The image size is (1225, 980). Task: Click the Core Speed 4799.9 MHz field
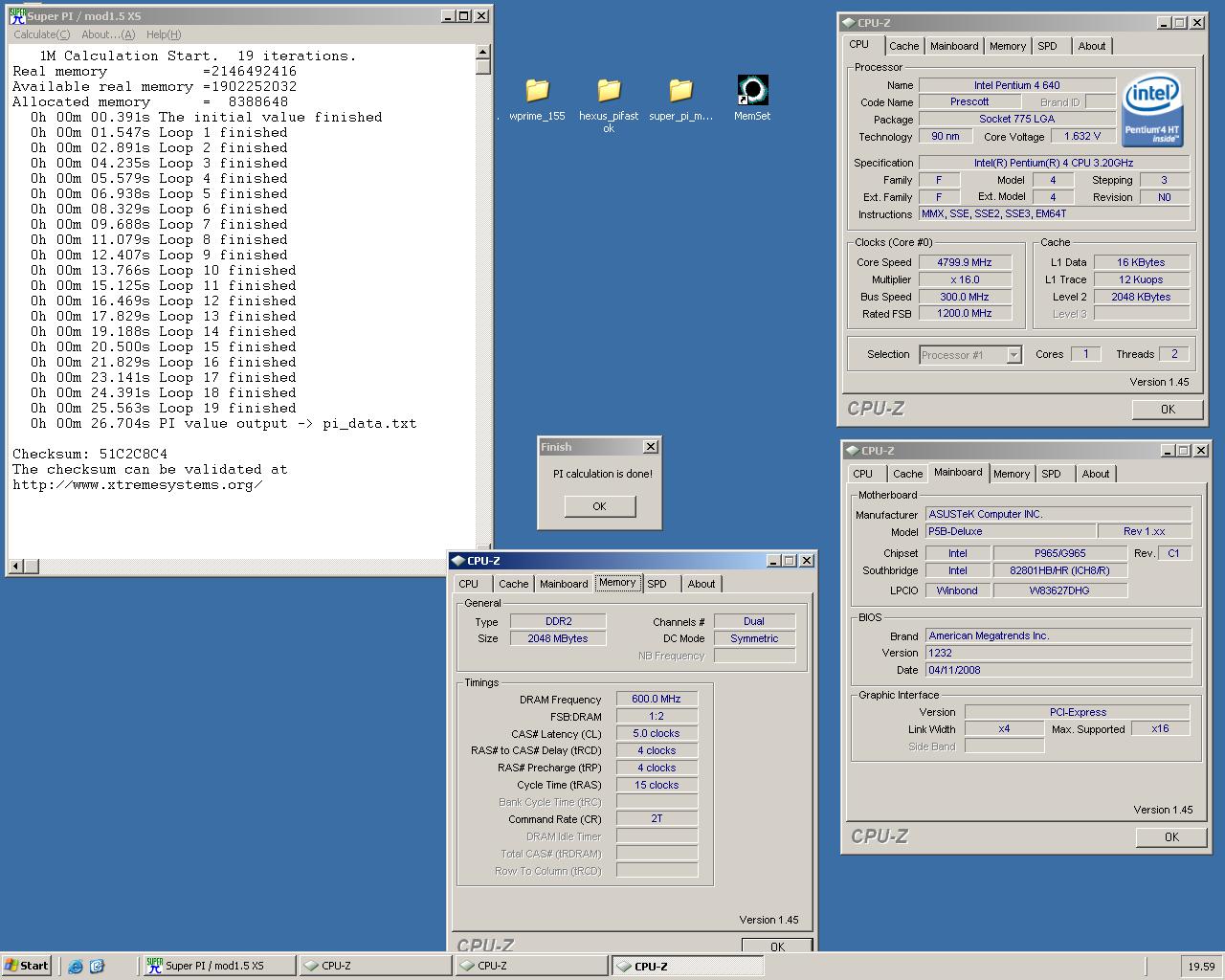pyautogui.click(x=965, y=262)
